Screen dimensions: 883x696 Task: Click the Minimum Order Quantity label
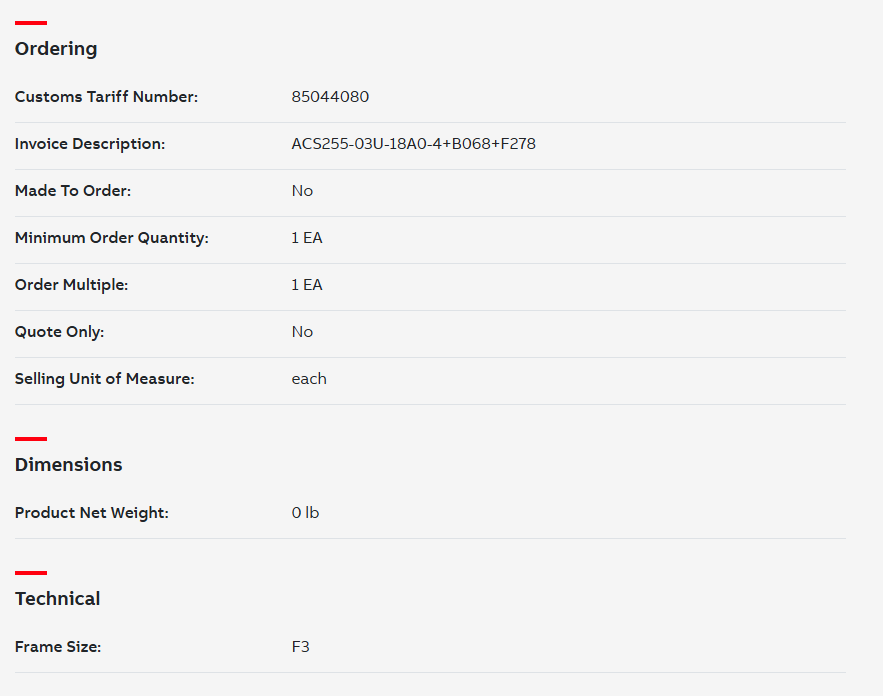(x=112, y=238)
